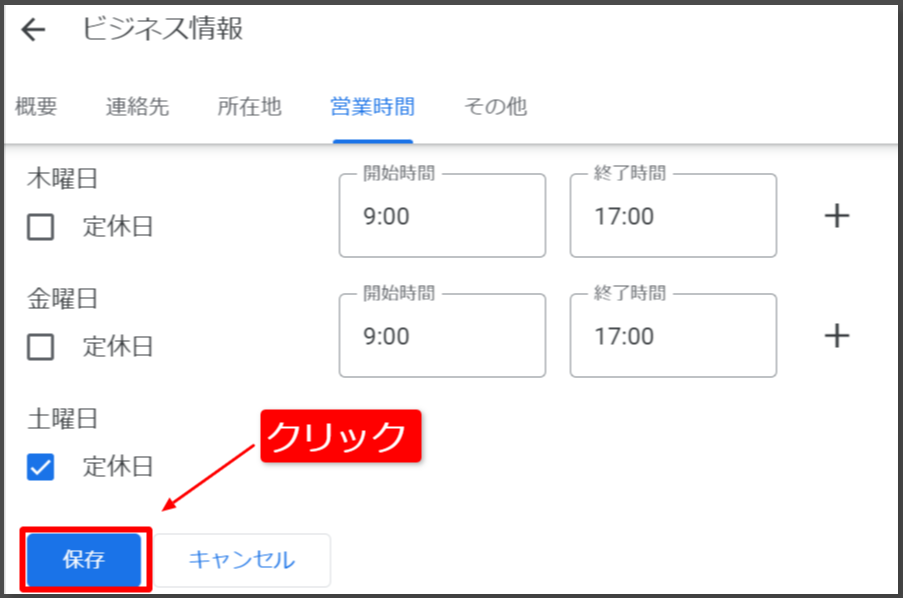Image resolution: width=903 pixels, height=598 pixels.
Task: Toggle 定休日 checkbox for 金曜日
Action: click(x=40, y=347)
